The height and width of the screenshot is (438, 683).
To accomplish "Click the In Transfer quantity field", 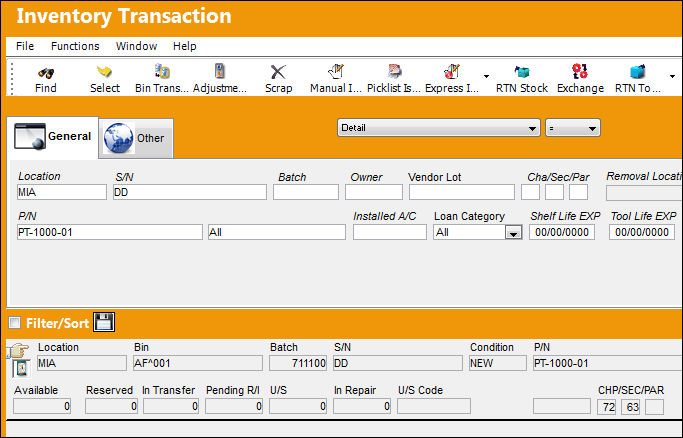I will (x=171, y=406).
